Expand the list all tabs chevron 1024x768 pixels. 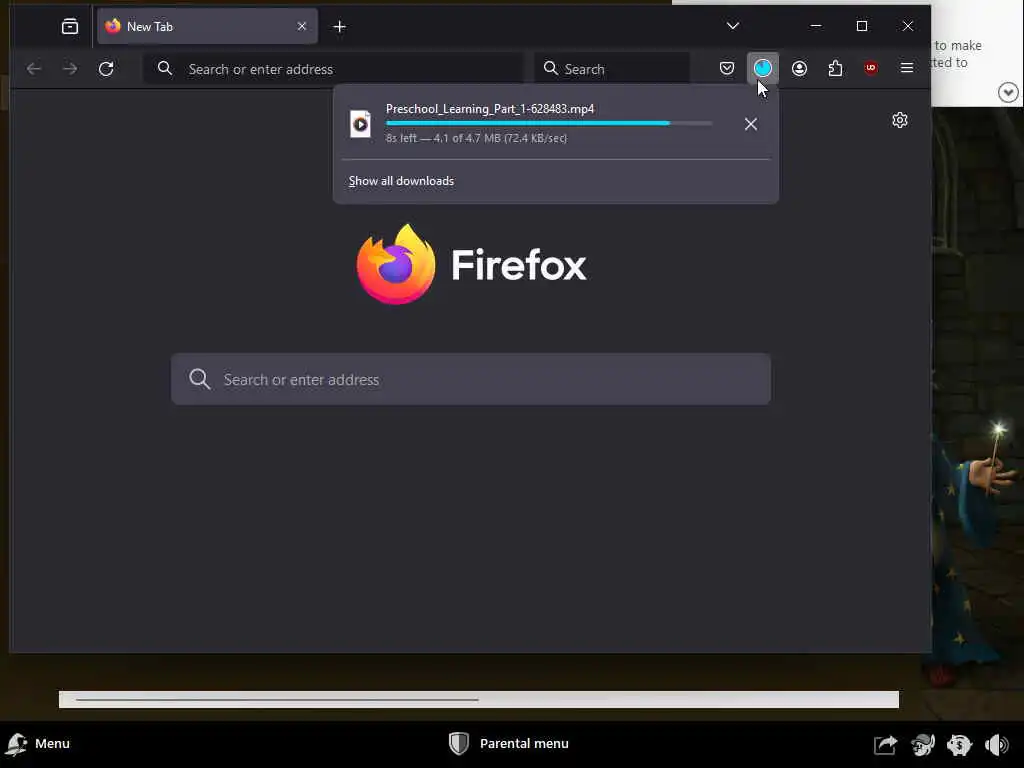(733, 25)
